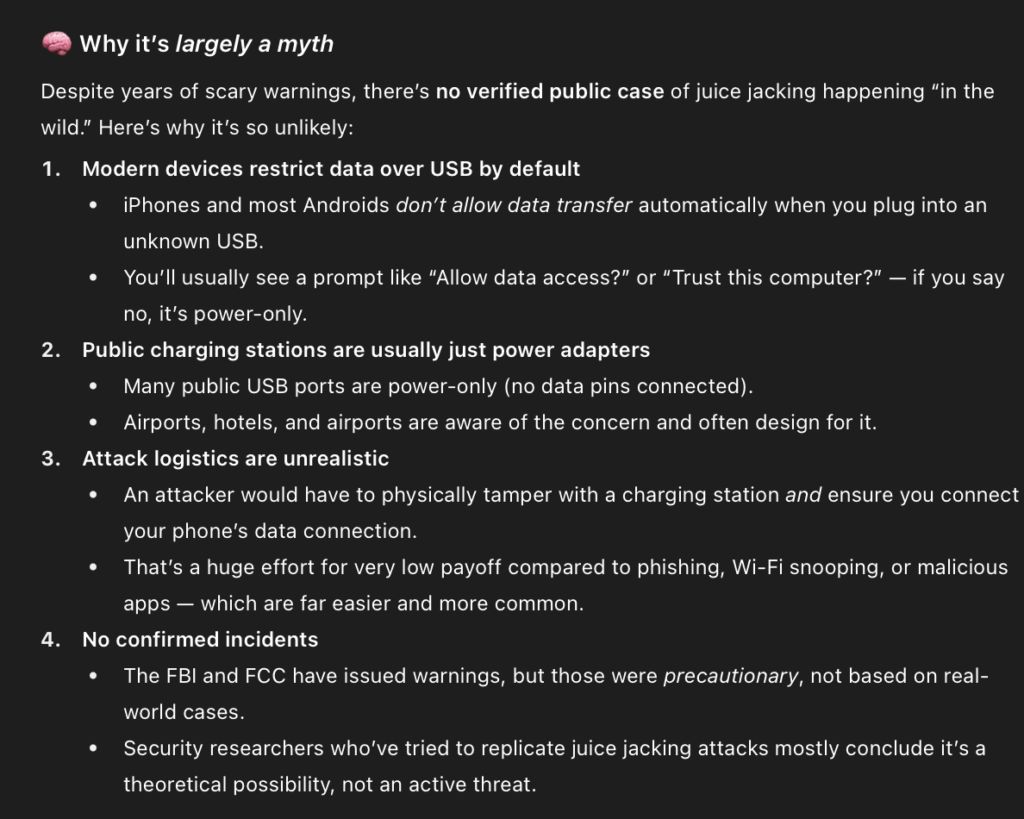Click the italic "don't allow data transfer" text
The image size is (1024, 819).
(514, 205)
